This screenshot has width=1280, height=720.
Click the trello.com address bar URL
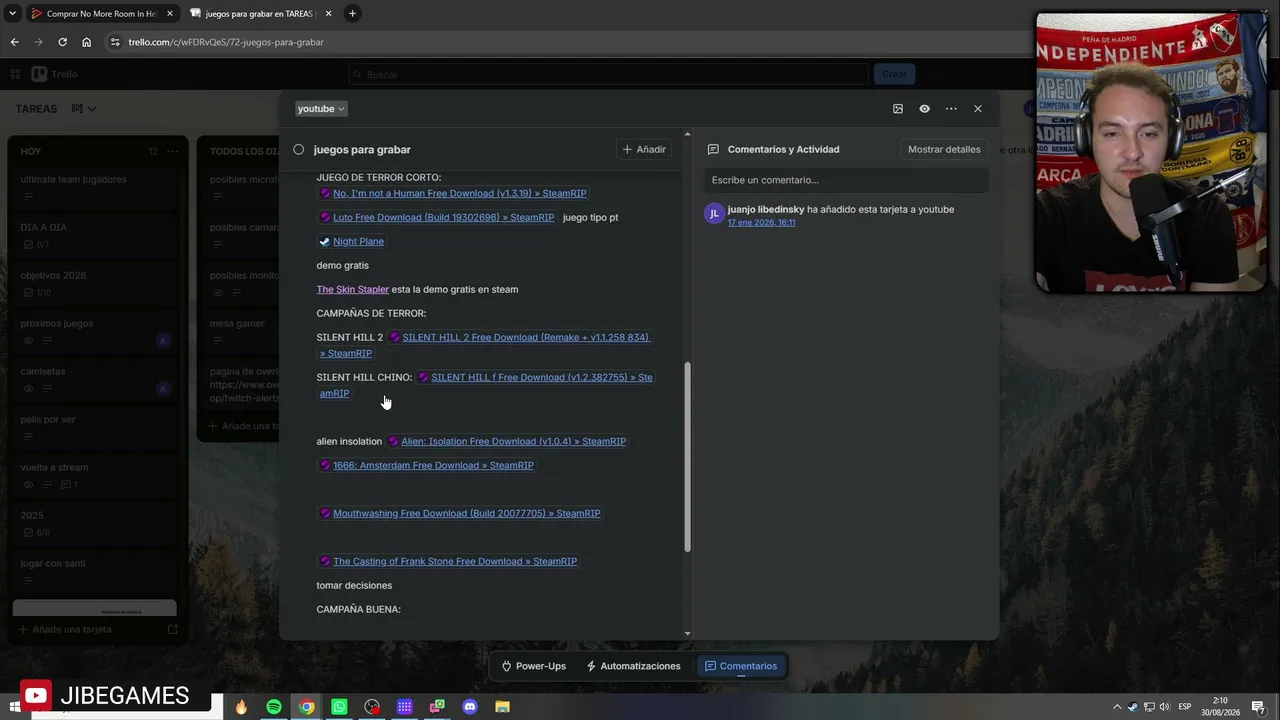[226, 42]
